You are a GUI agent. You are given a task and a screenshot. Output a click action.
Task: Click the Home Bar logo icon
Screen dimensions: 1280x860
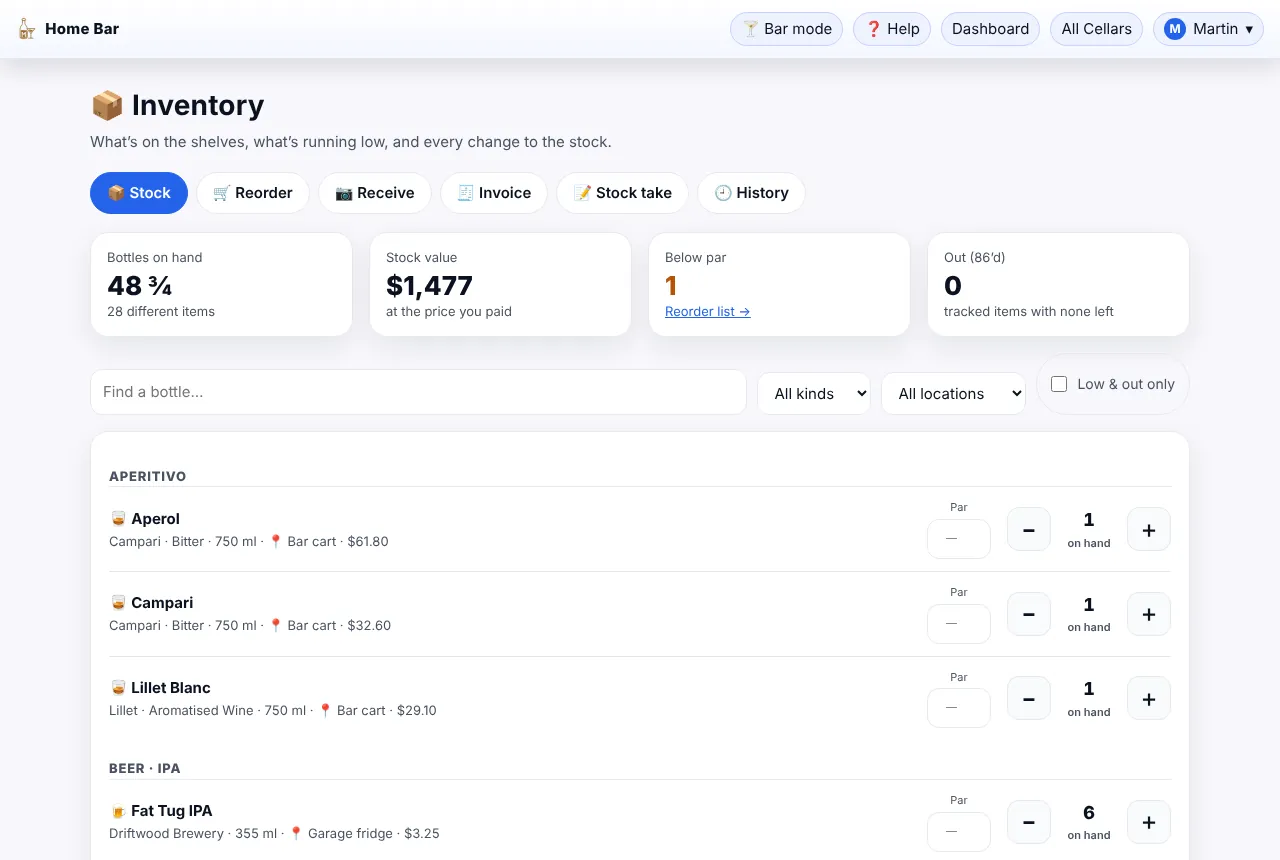(27, 29)
